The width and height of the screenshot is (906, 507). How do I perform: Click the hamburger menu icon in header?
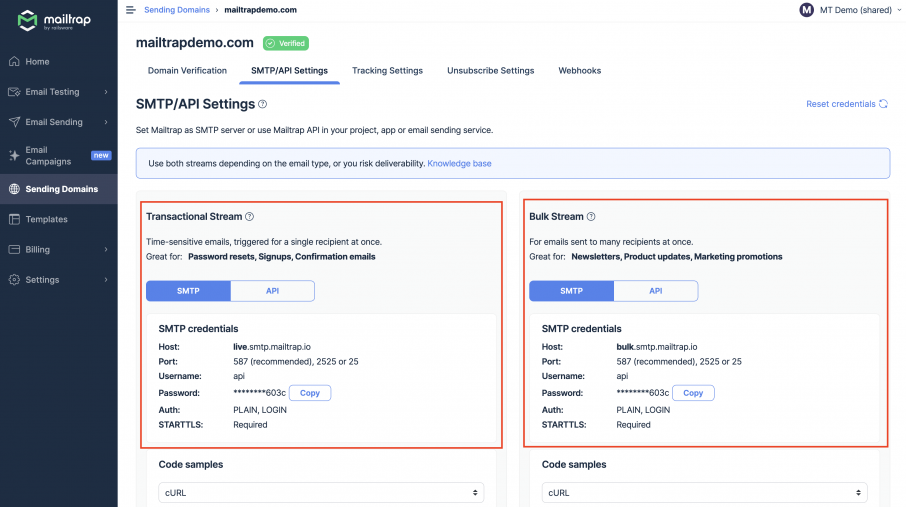coord(131,10)
